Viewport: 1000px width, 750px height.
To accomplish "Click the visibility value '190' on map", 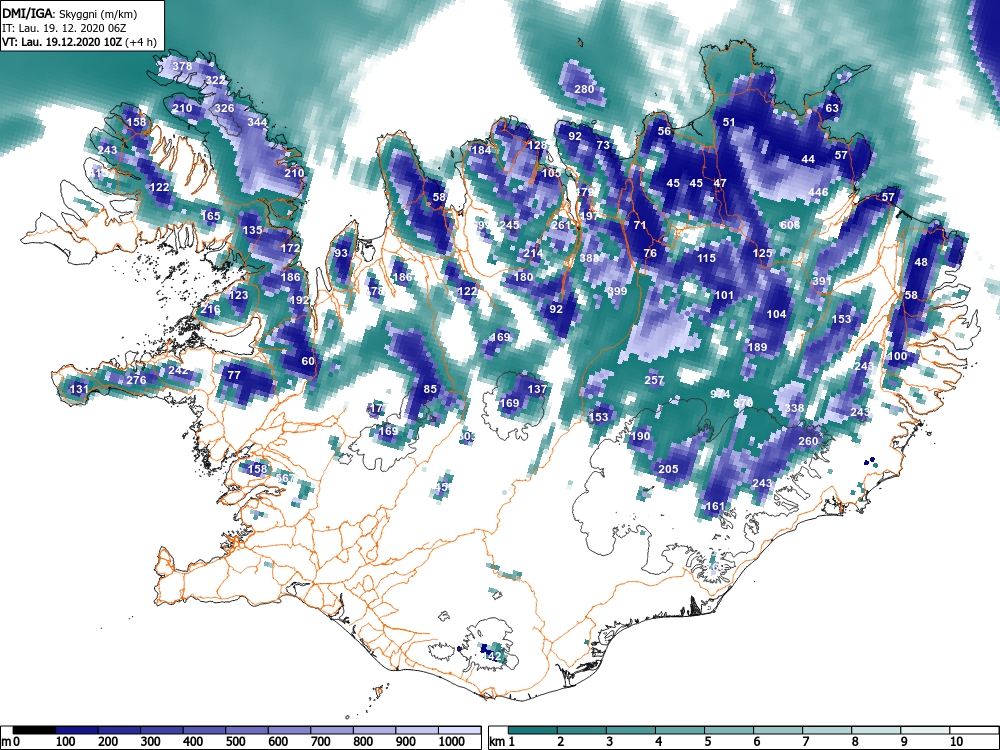I will (x=640, y=436).
